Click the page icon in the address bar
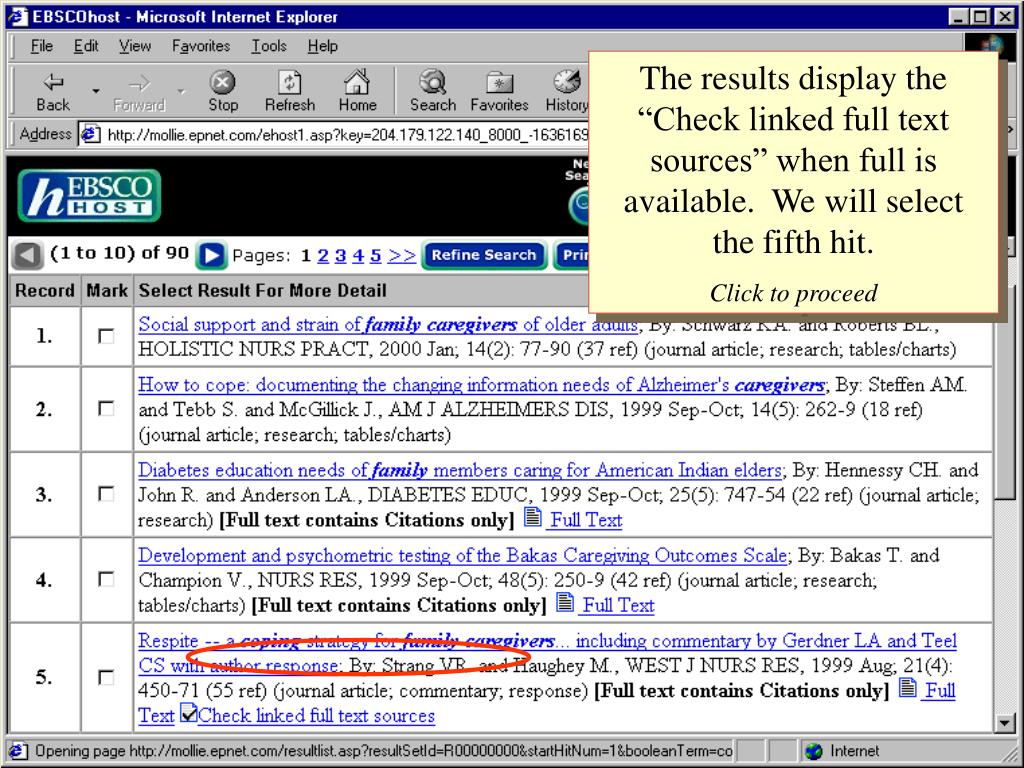The image size is (1024, 768). pos(89,135)
